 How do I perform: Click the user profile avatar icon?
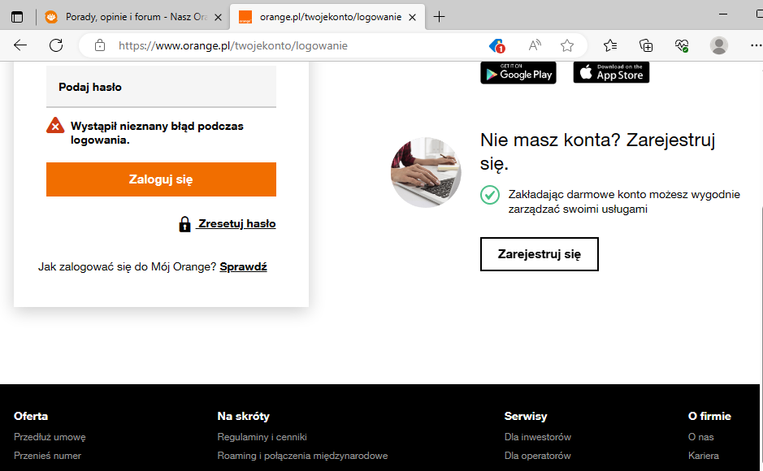(x=719, y=45)
